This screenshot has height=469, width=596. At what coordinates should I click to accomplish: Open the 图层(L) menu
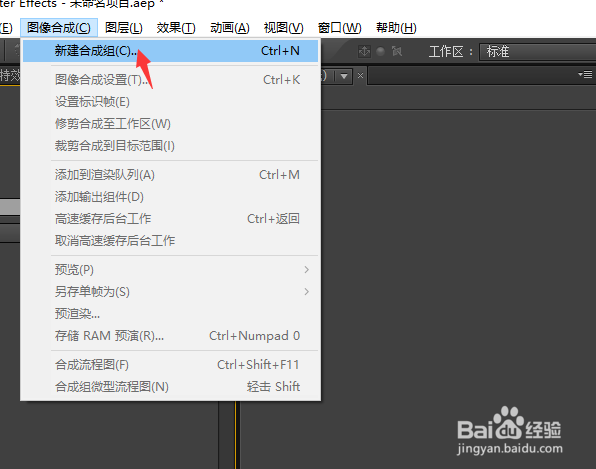pyautogui.click(x=124, y=28)
